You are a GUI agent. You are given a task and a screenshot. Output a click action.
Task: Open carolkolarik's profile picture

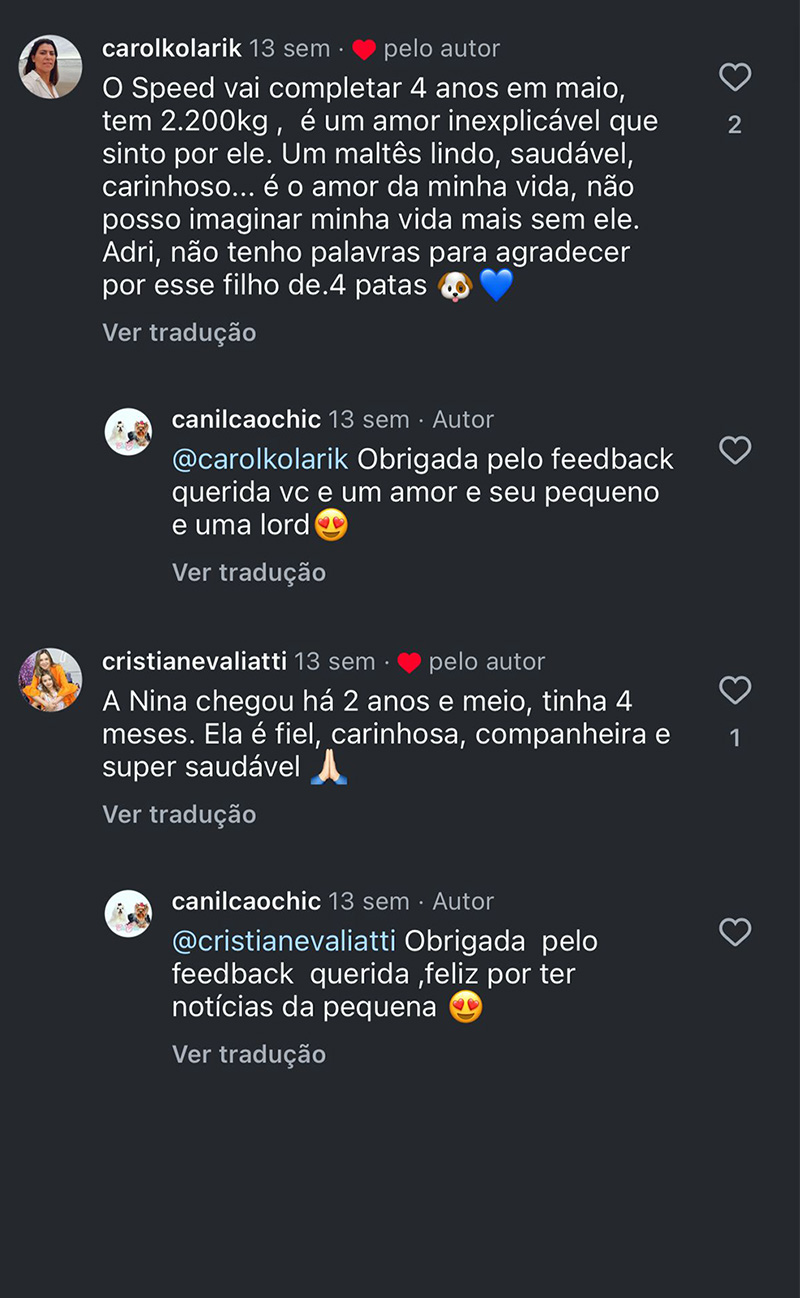click(x=51, y=67)
